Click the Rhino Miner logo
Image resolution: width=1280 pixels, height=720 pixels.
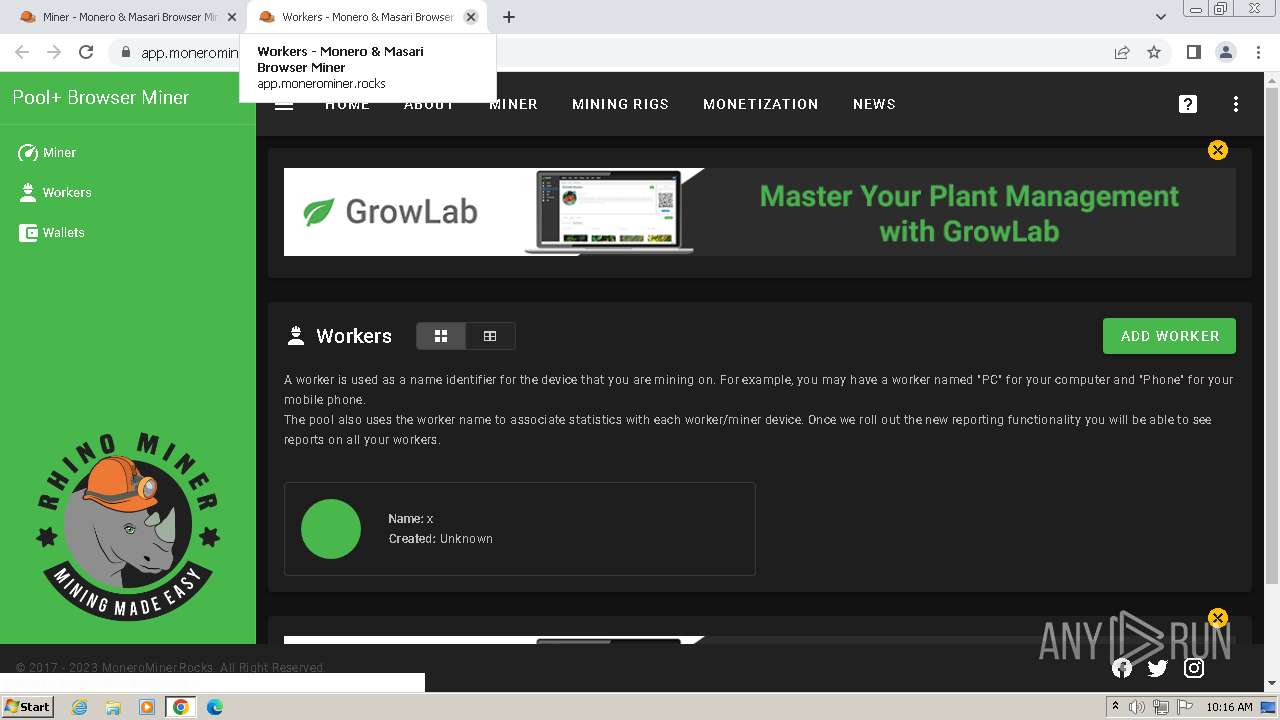[x=127, y=527]
